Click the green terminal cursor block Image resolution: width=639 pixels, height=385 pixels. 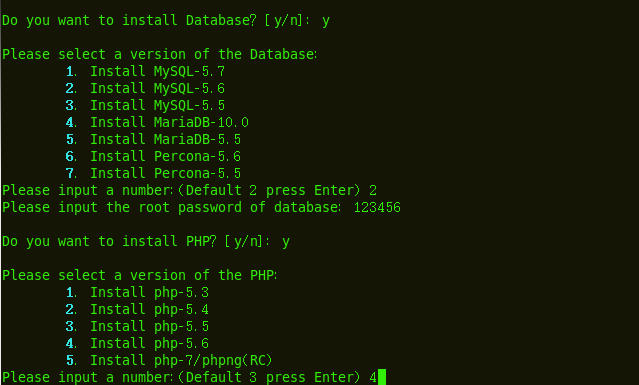(x=382, y=377)
